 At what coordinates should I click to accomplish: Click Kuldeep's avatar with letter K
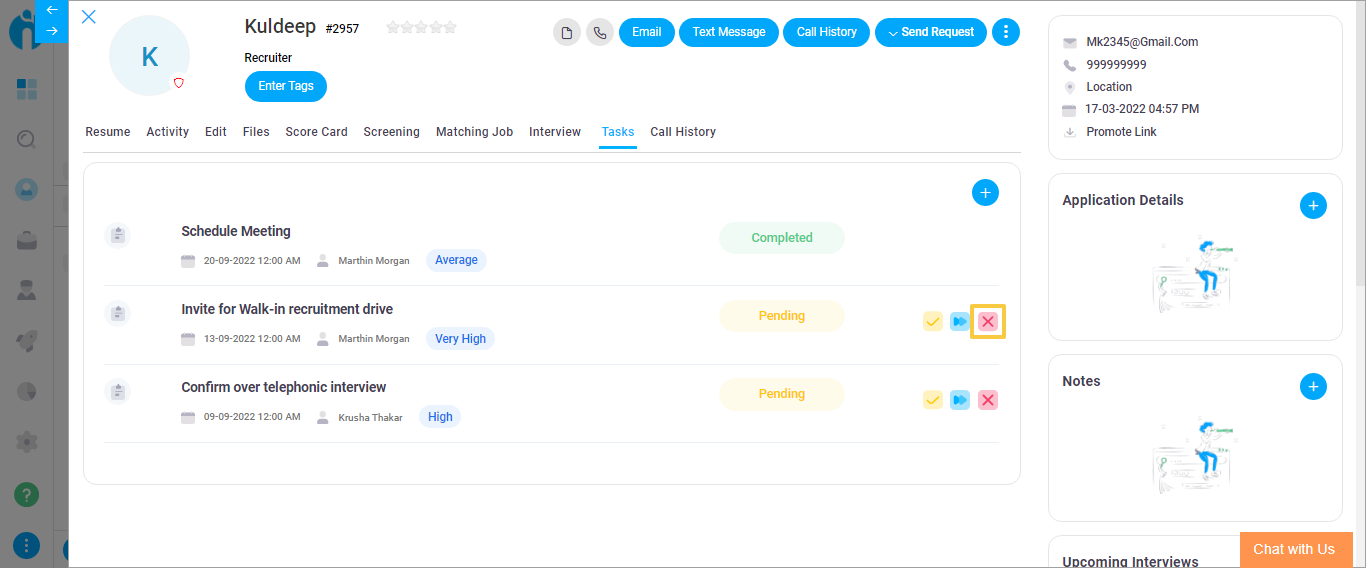point(150,56)
